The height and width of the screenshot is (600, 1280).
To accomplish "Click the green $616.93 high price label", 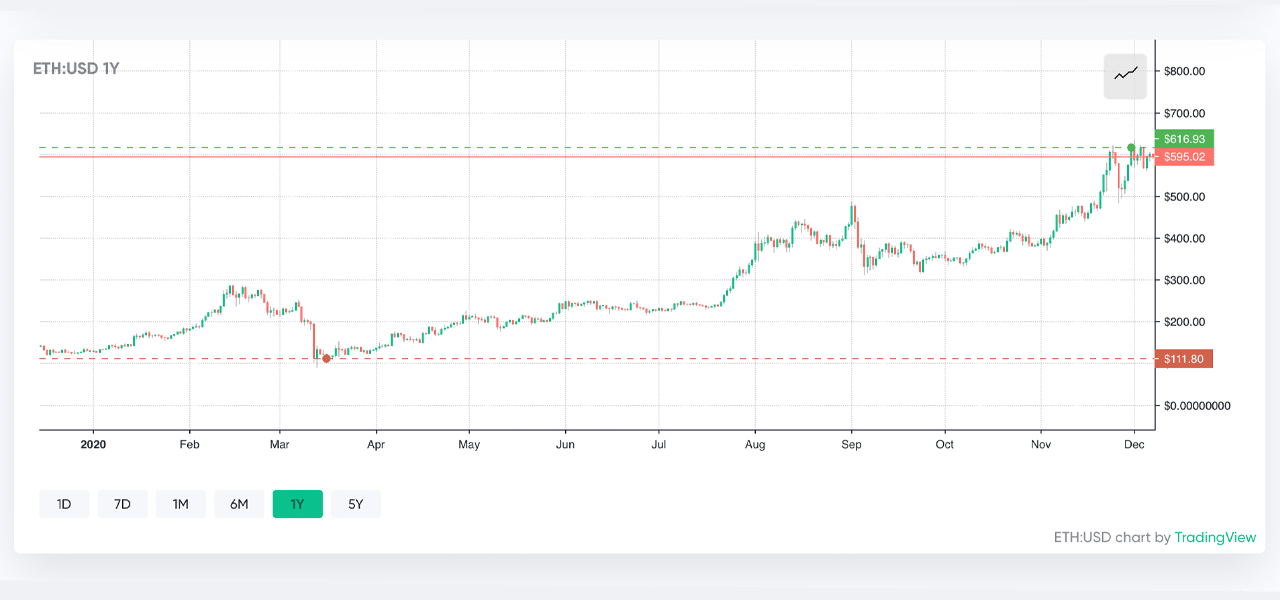I will 1184,139.
